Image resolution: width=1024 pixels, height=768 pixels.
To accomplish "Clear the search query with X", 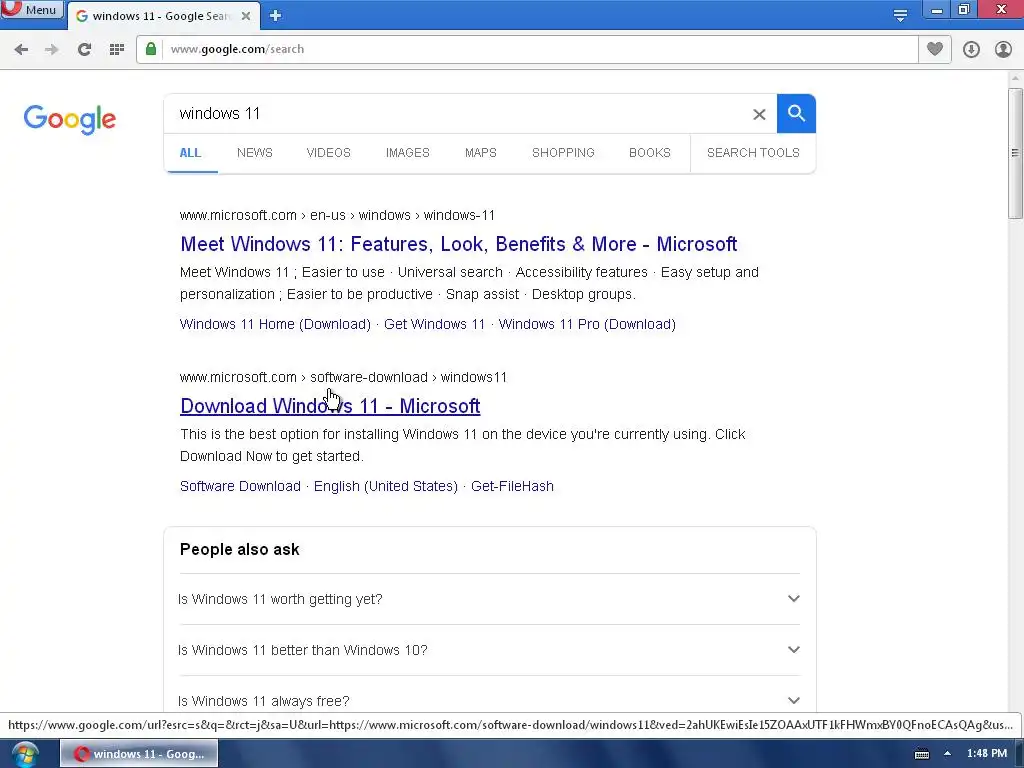I will tap(759, 114).
